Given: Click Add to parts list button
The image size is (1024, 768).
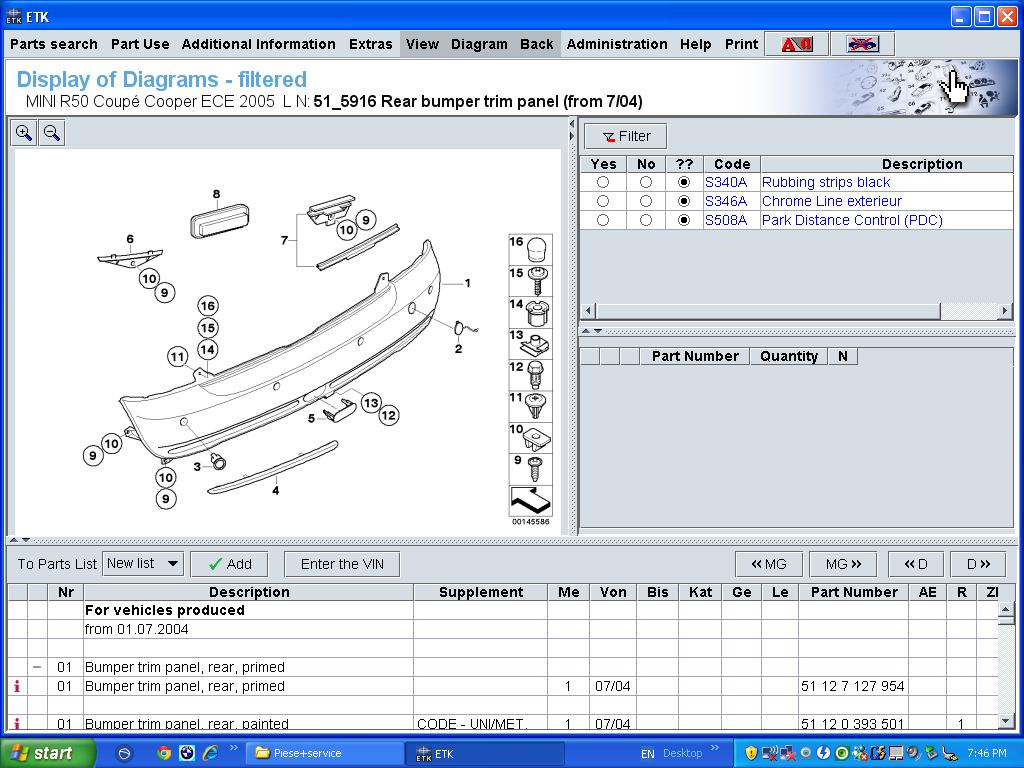Looking at the screenshot, I should (x=229, y=564).
